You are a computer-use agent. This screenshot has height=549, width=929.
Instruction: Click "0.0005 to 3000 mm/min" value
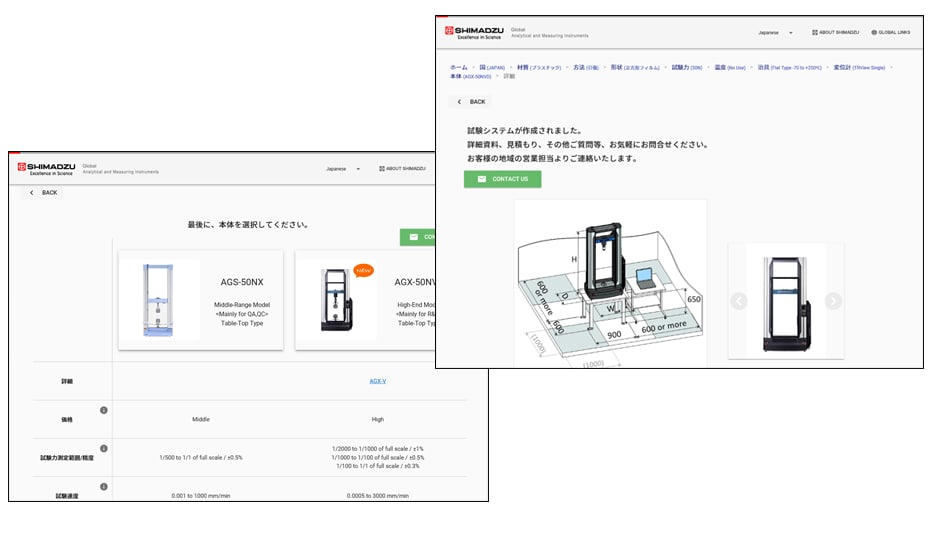(x=377, y=496)
